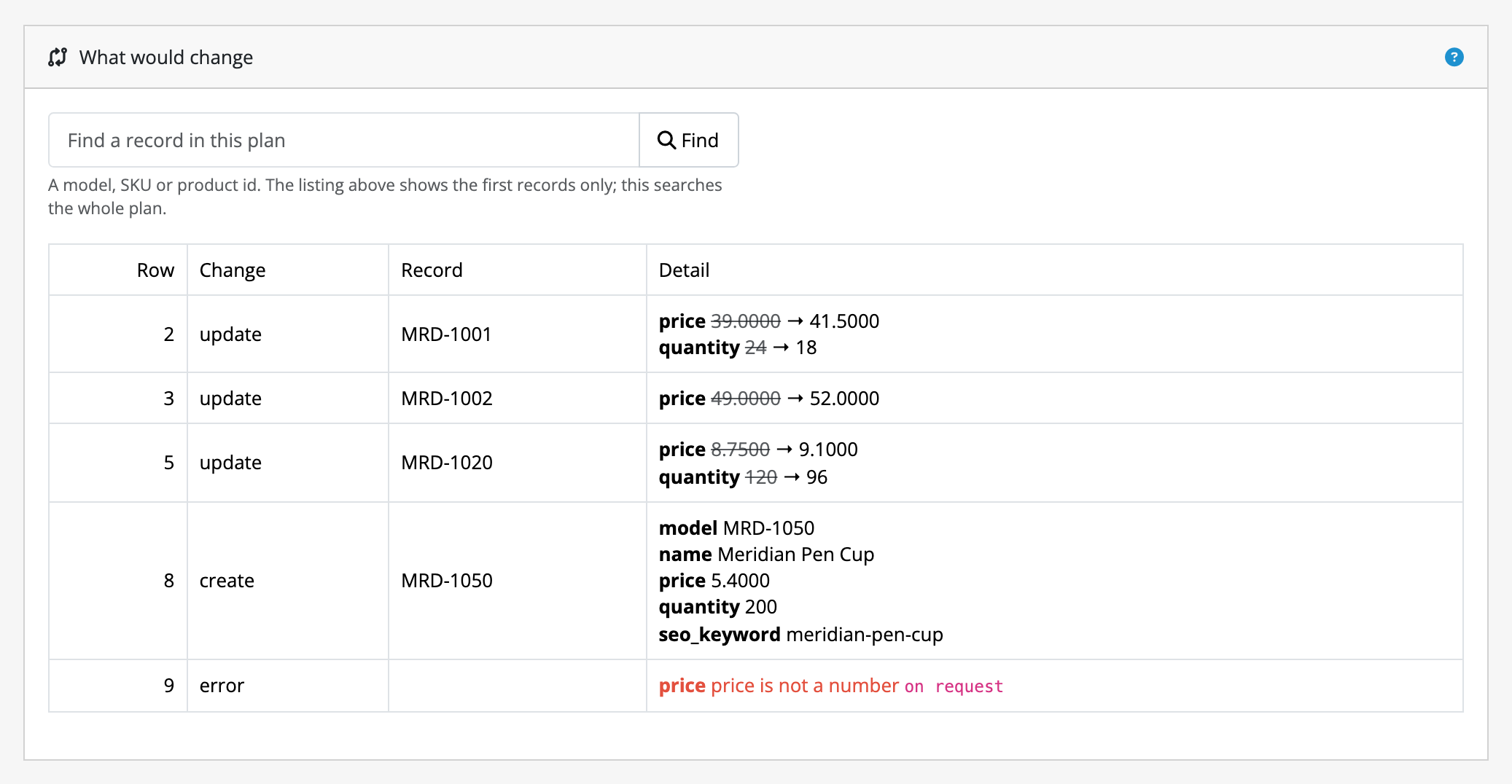The image size is (1512, 784).
Task: Click the sync arrows icon beside 'What would change'
Action: click(58, 57)
